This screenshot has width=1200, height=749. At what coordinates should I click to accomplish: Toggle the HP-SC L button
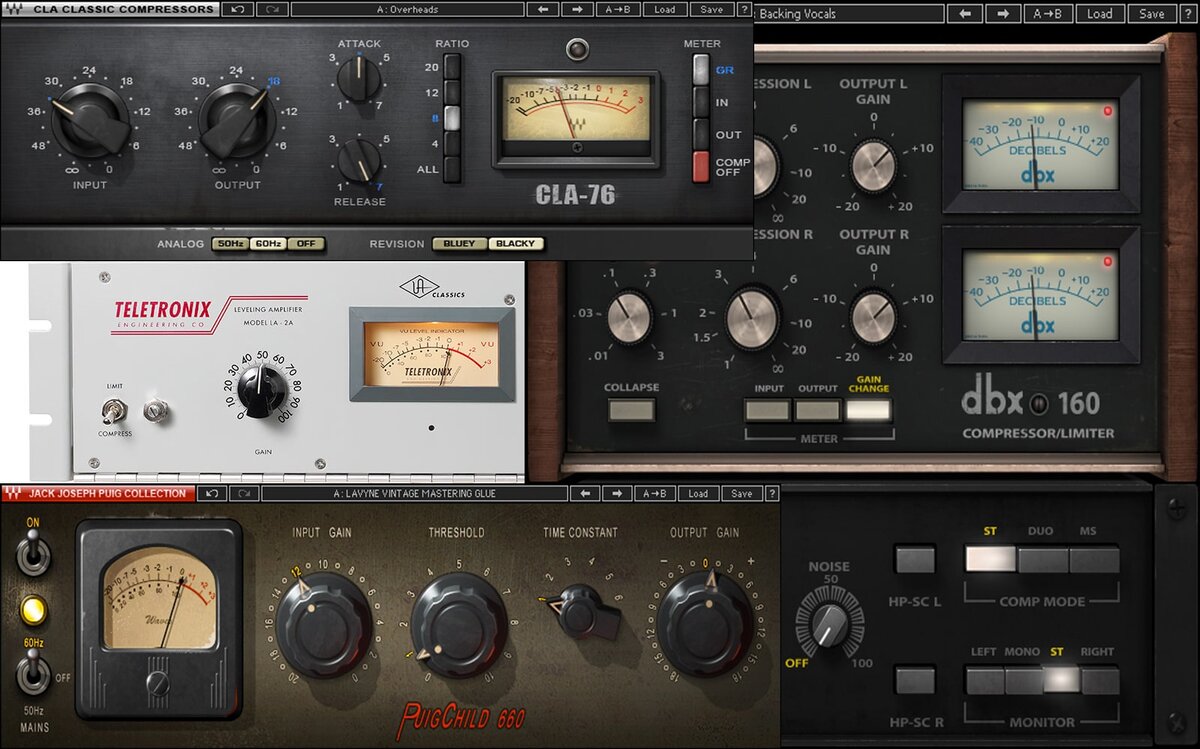tap(915, 559)
